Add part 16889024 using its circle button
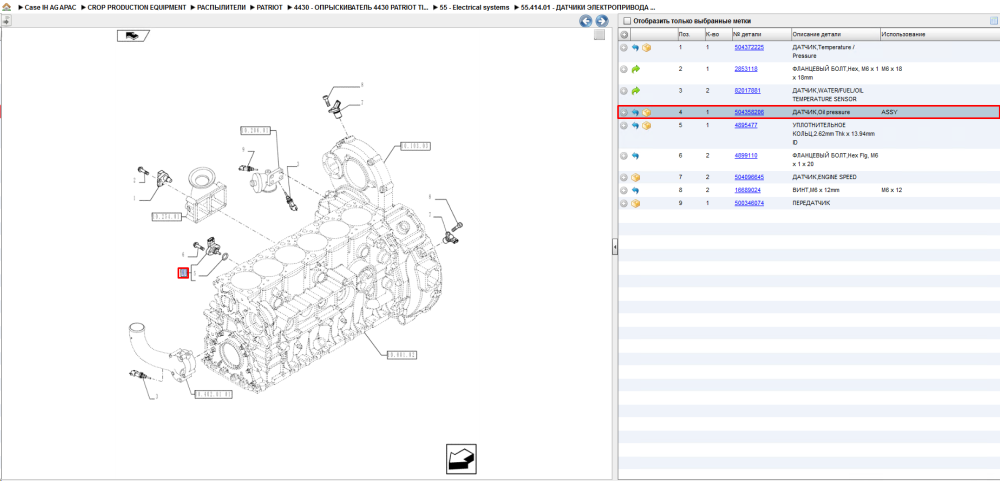1000x481 pixels. click(624, 190)
